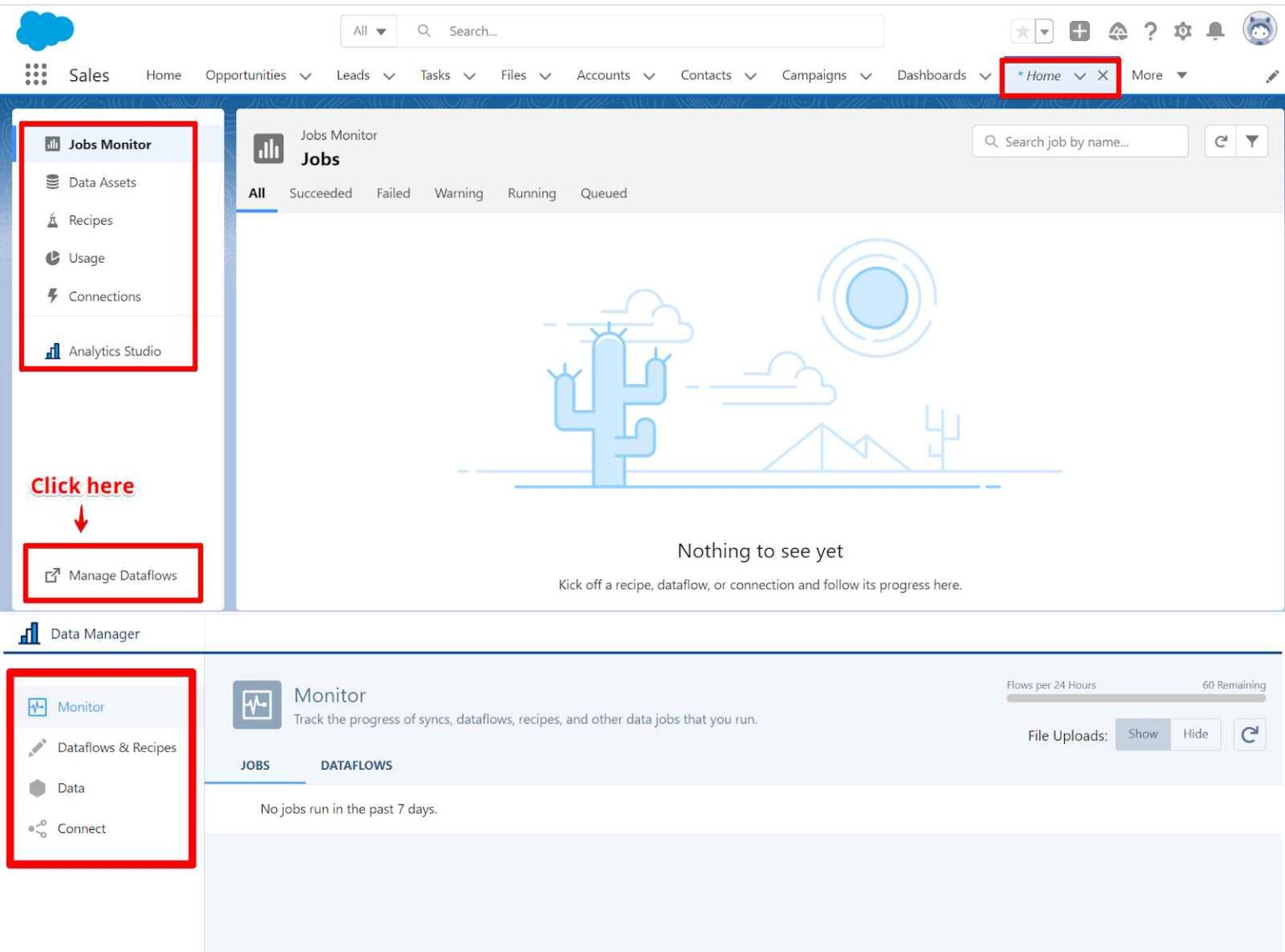Refresh the jobs list
The image size is (1285, 952).
1221,141
